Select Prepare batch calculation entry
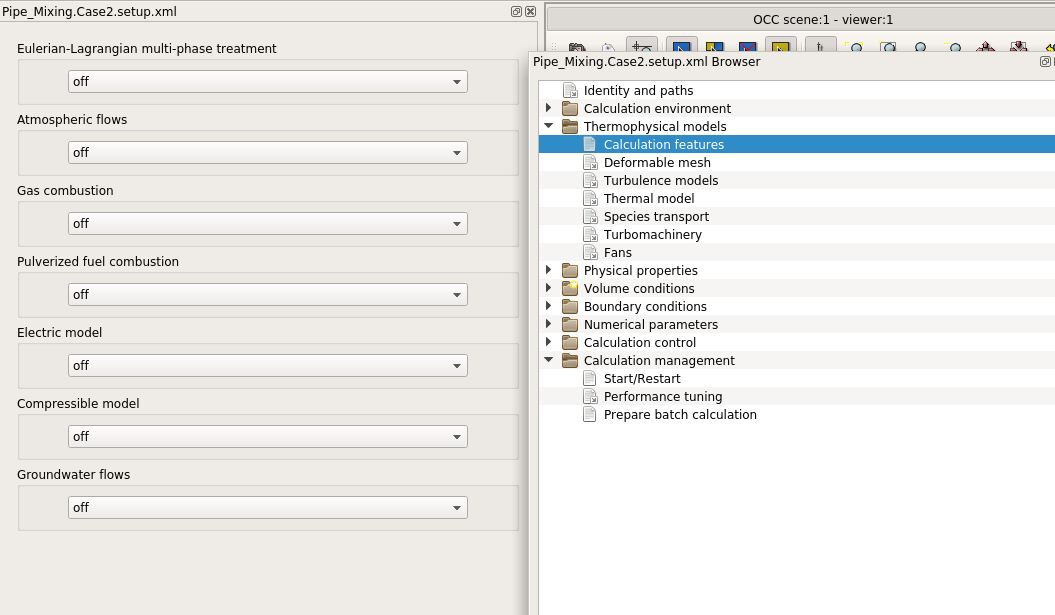The image size is (1055, 615). (x=680, y=415)
